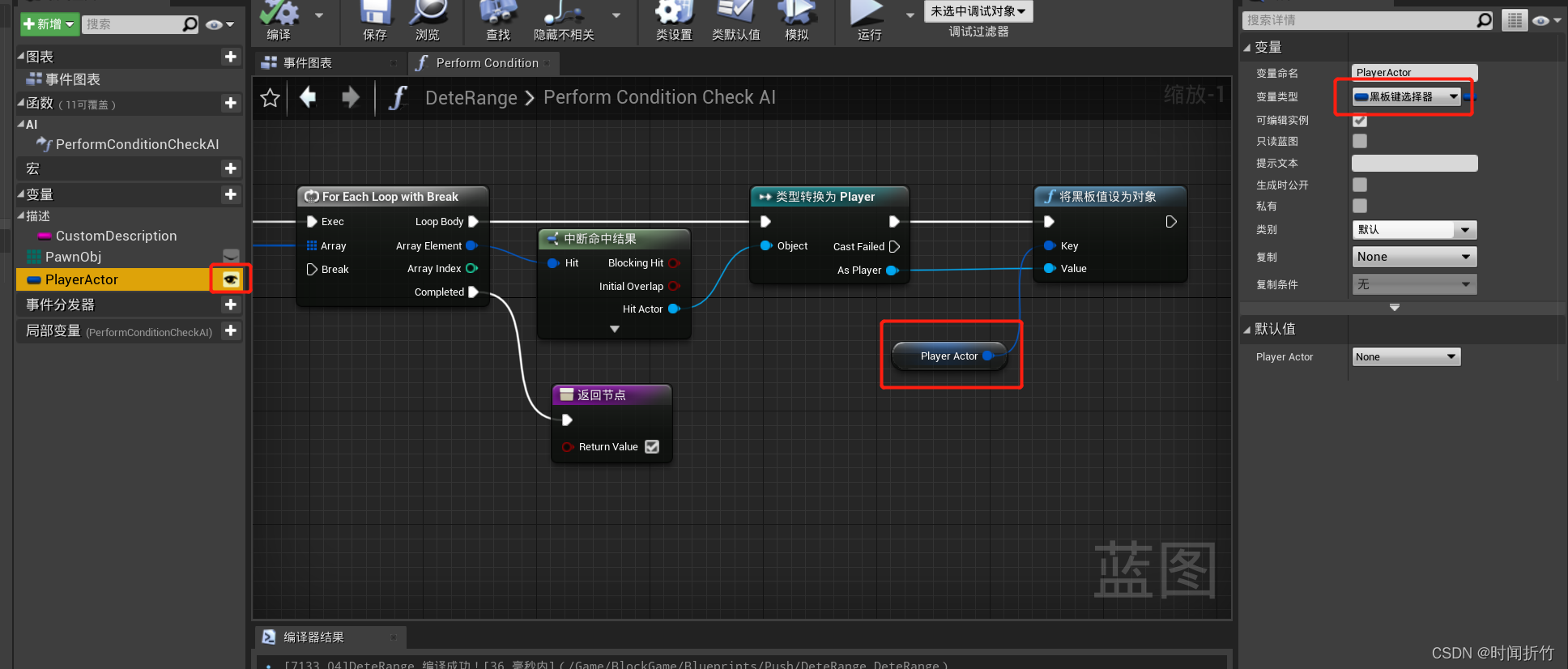Click the Details search field
This screenshot has height=669, width=1568.
pos(1359,20)
